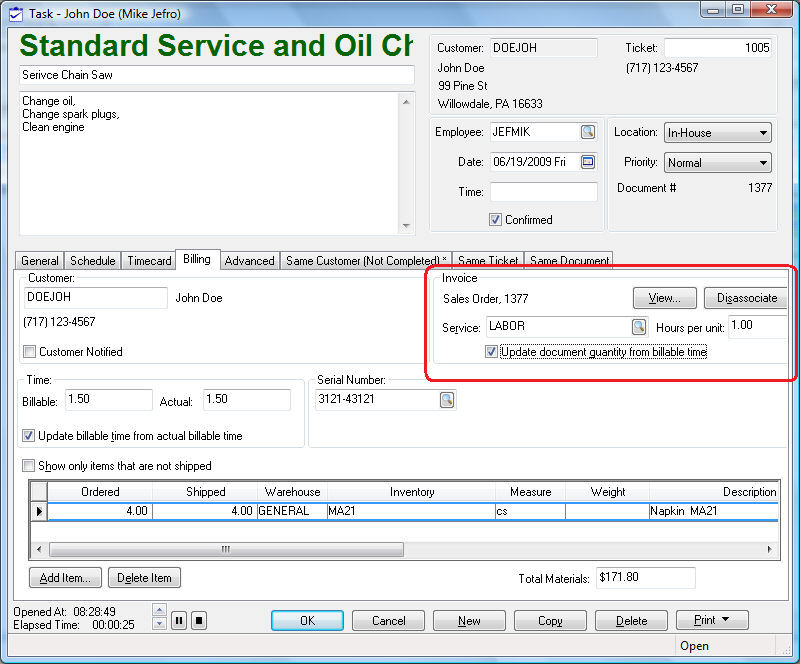This screenshot has width=800, height=664.
Task: Open the Print button dropdown menu
Action: click(712, 620)
